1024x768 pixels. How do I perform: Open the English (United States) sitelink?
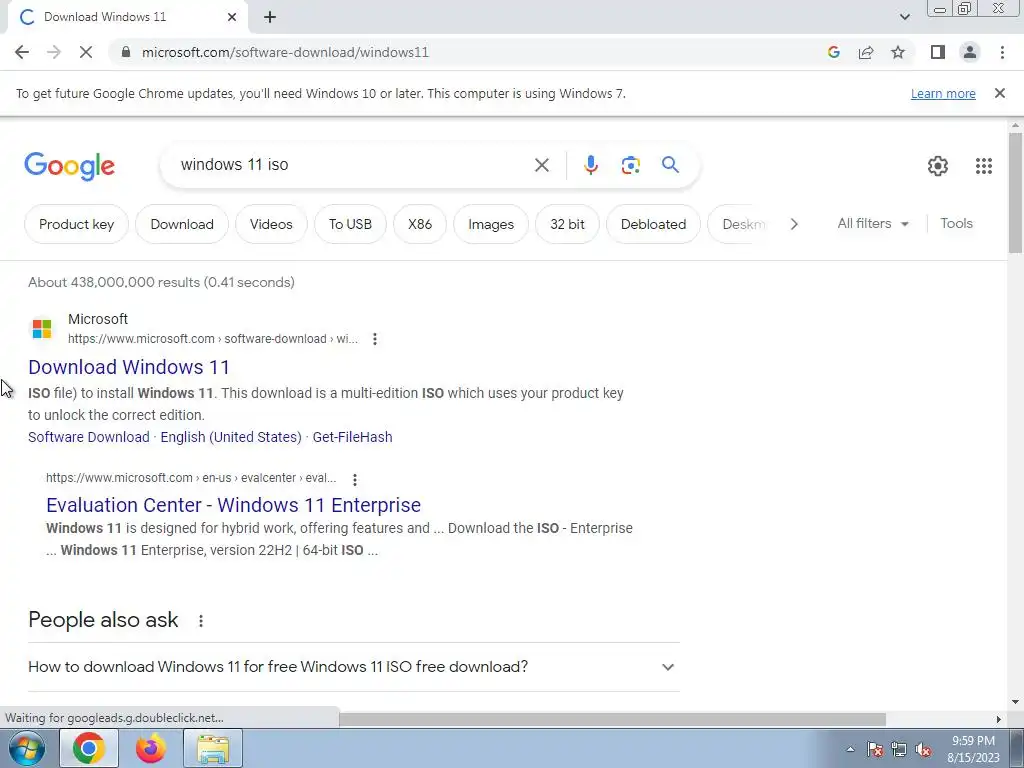tap(231, 437)
